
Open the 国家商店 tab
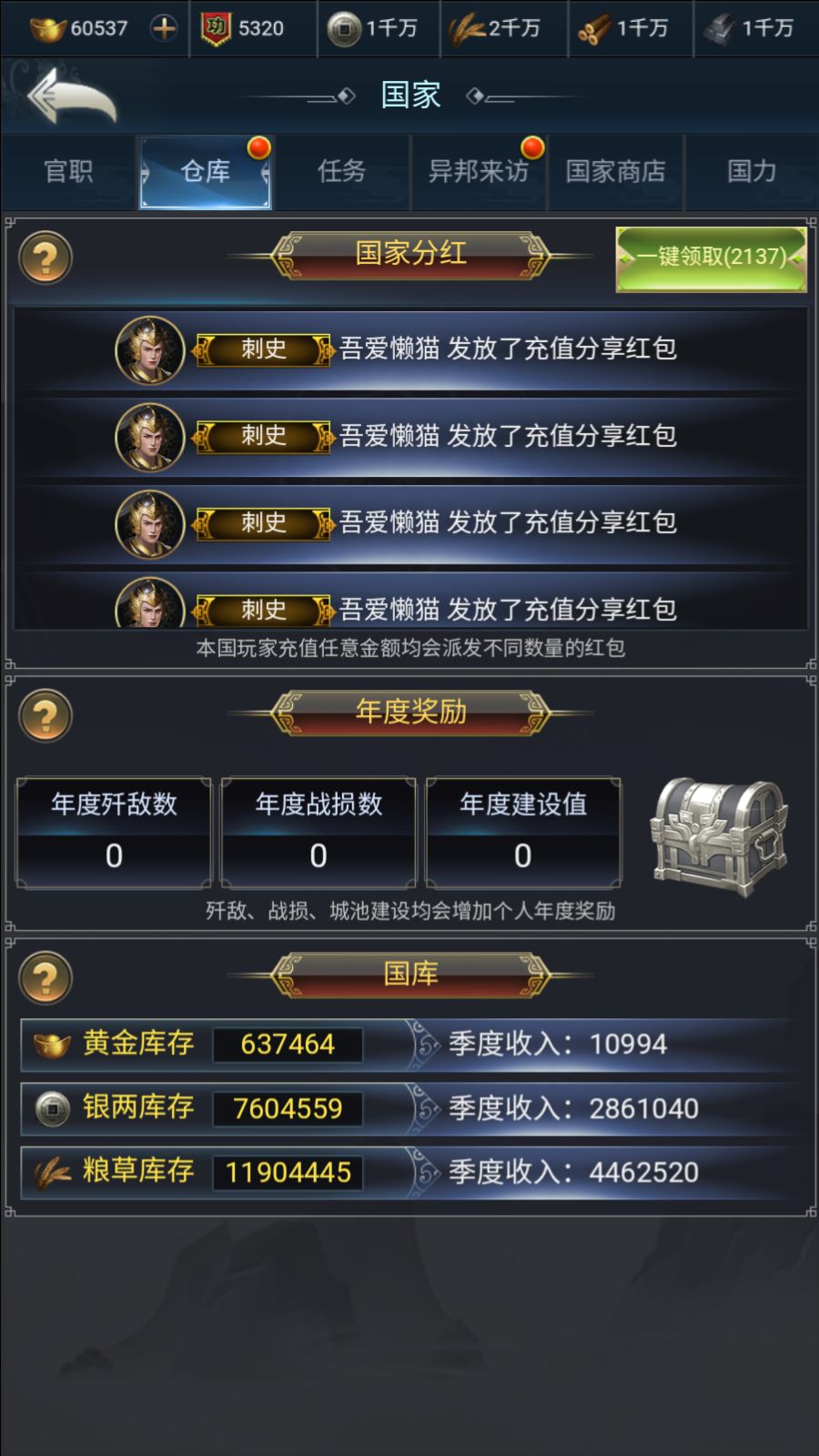[x=615, y=171]
